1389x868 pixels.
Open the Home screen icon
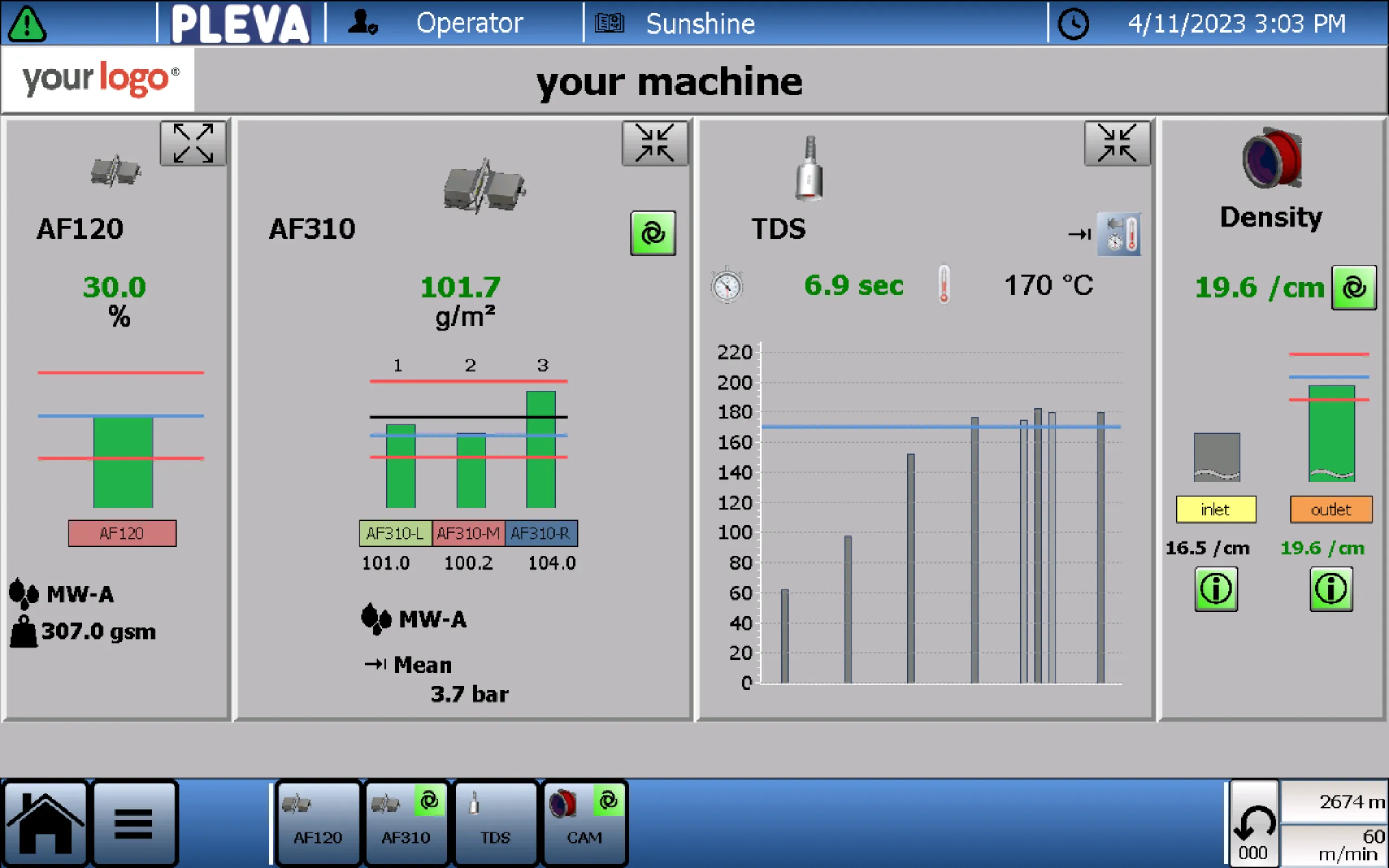46,821
